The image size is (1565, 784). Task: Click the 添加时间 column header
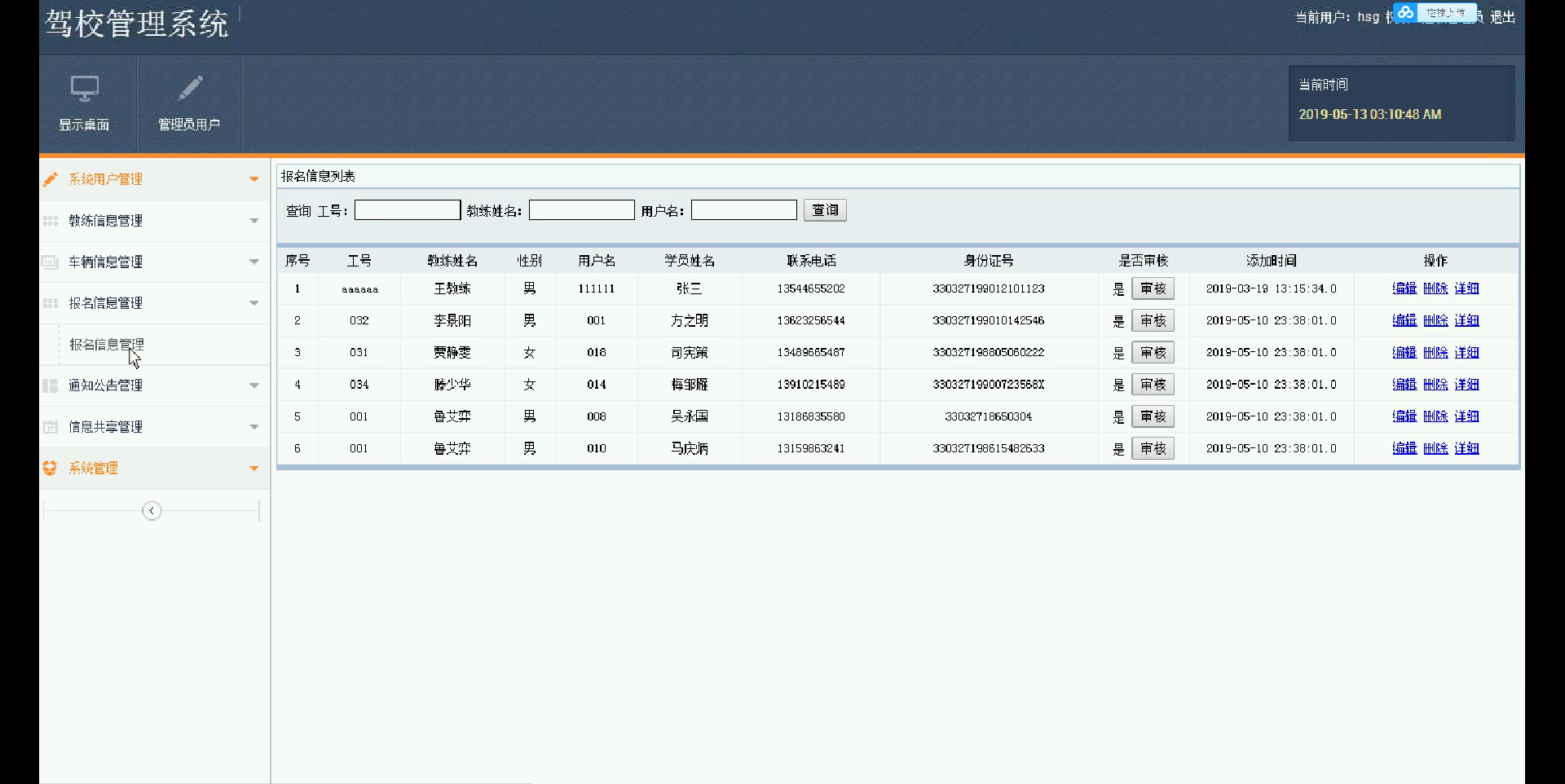click(1272, 261)
